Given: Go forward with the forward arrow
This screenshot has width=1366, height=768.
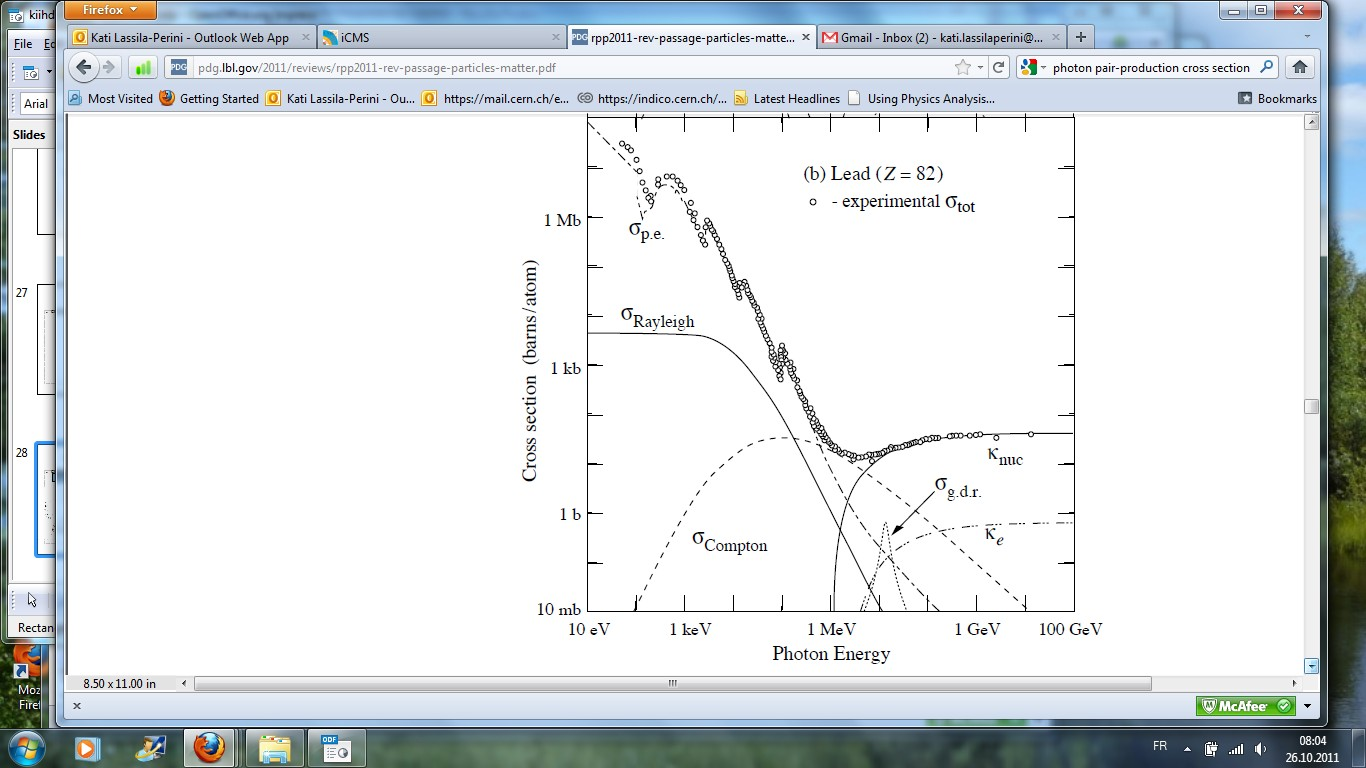Looking at the screenshot, I should [109, 67].
